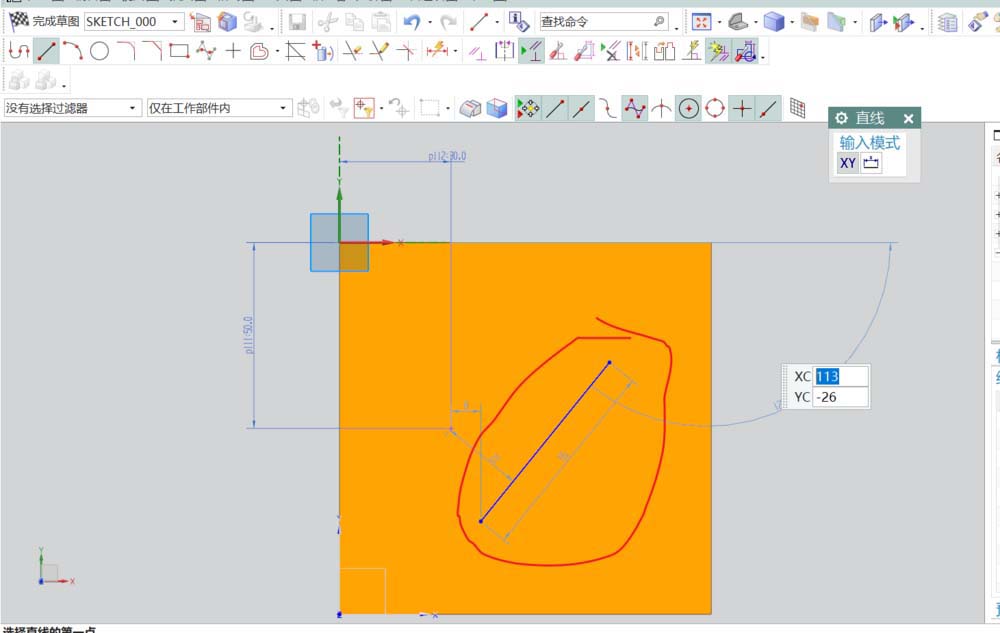Image resolution: width=1000 pixels, height=633 pixels.
Task: Select XY coordinate input mode
Action: tap(848, 163)
